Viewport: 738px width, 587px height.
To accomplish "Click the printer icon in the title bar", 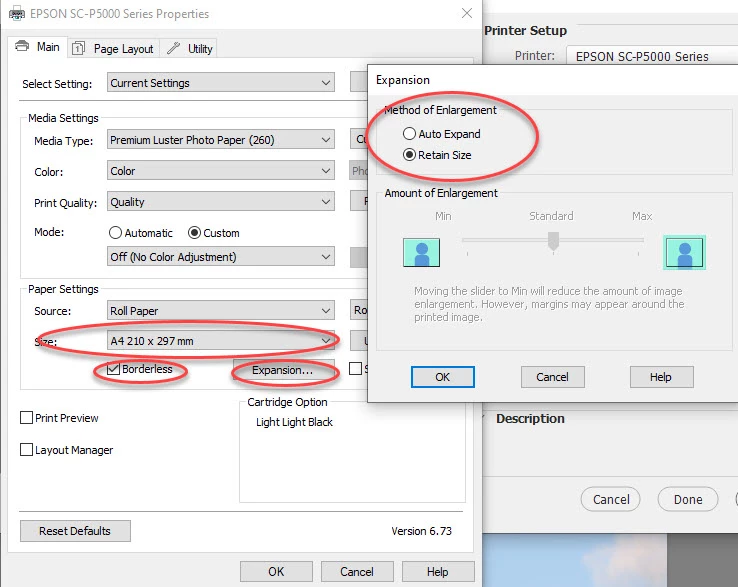I will [16, 14].
